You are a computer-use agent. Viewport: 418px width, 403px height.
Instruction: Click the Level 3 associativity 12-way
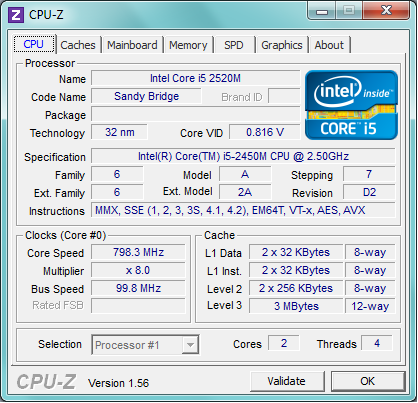(370, 306)
